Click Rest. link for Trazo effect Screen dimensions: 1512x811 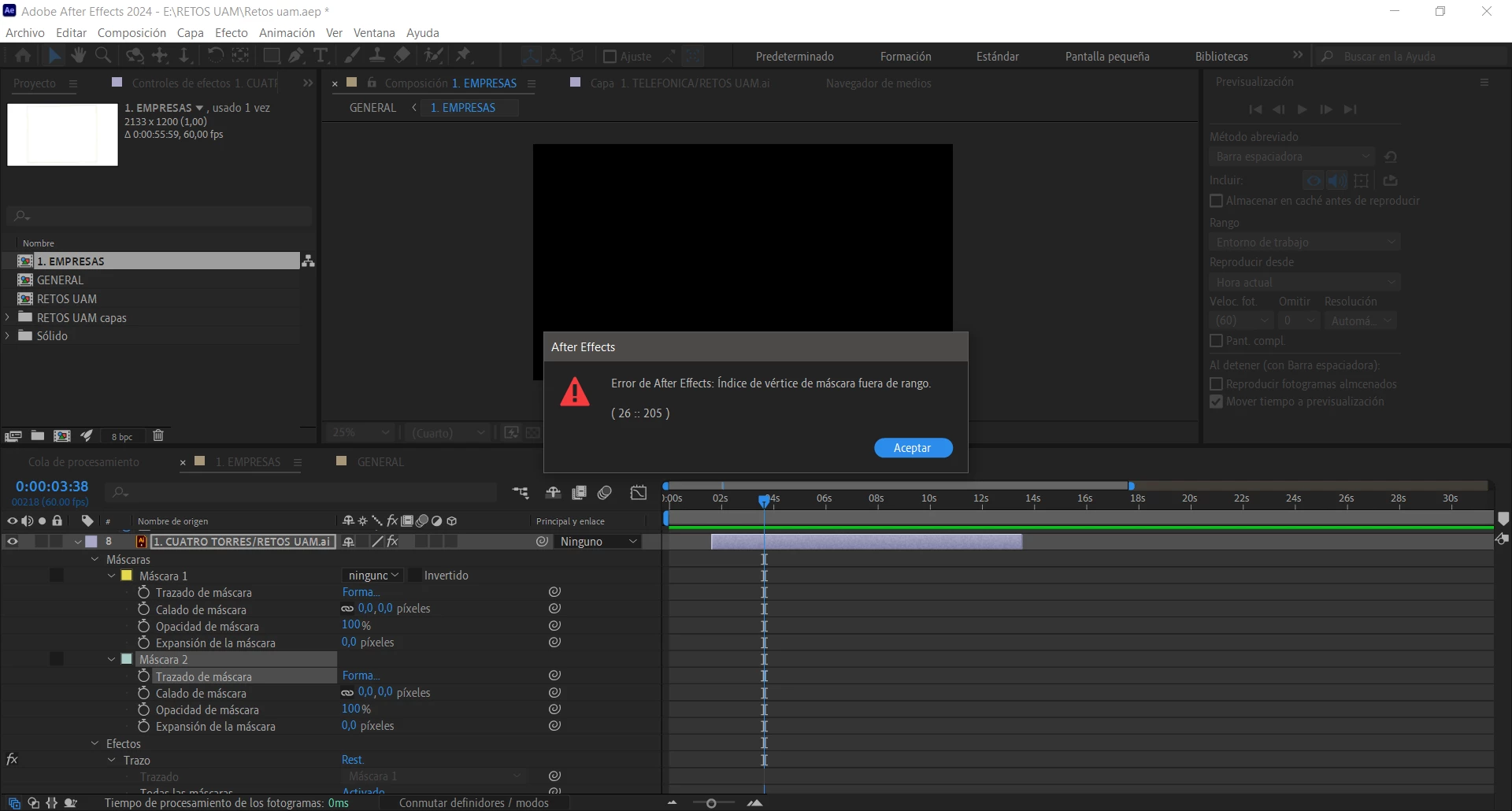353,760
